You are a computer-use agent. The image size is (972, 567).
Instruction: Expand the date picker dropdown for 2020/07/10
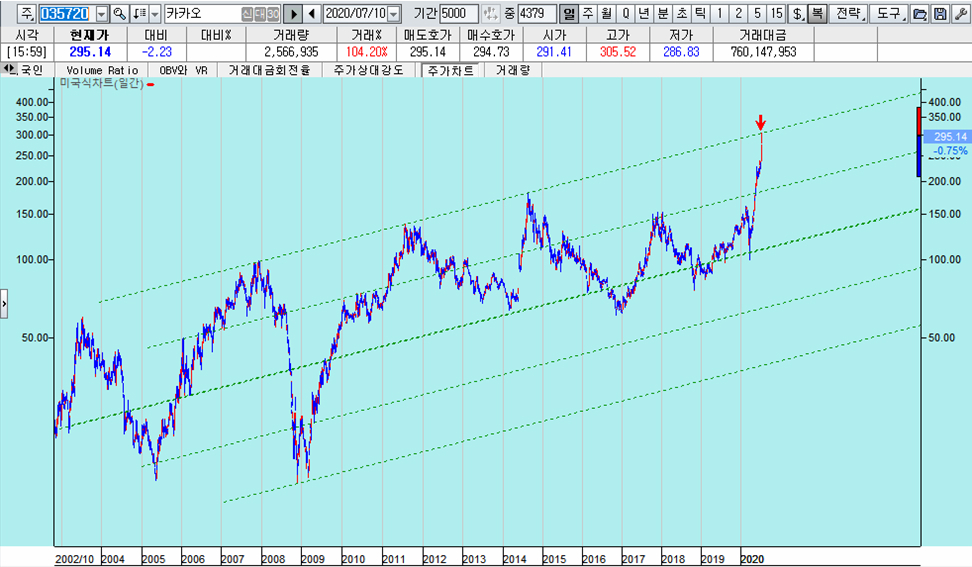point(393,14)
